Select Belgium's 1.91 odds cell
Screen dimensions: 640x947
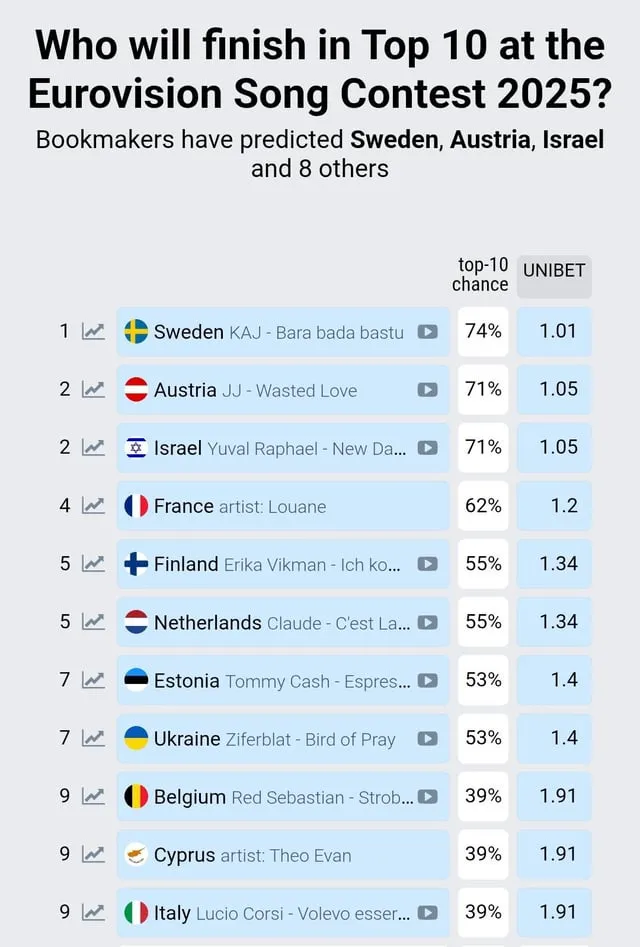pos(554,796)
